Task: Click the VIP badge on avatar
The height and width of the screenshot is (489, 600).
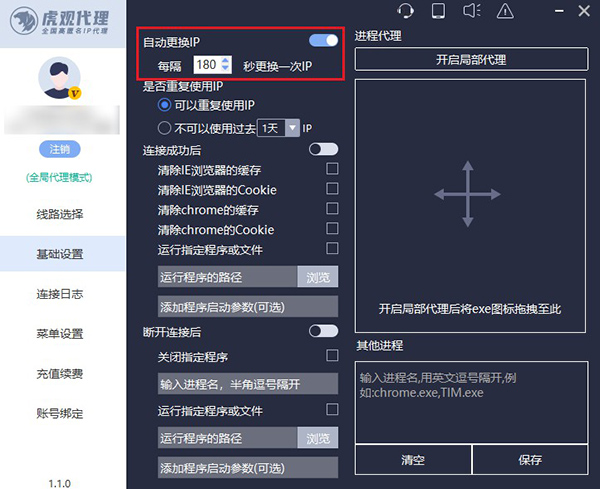Action: [75, 93]
